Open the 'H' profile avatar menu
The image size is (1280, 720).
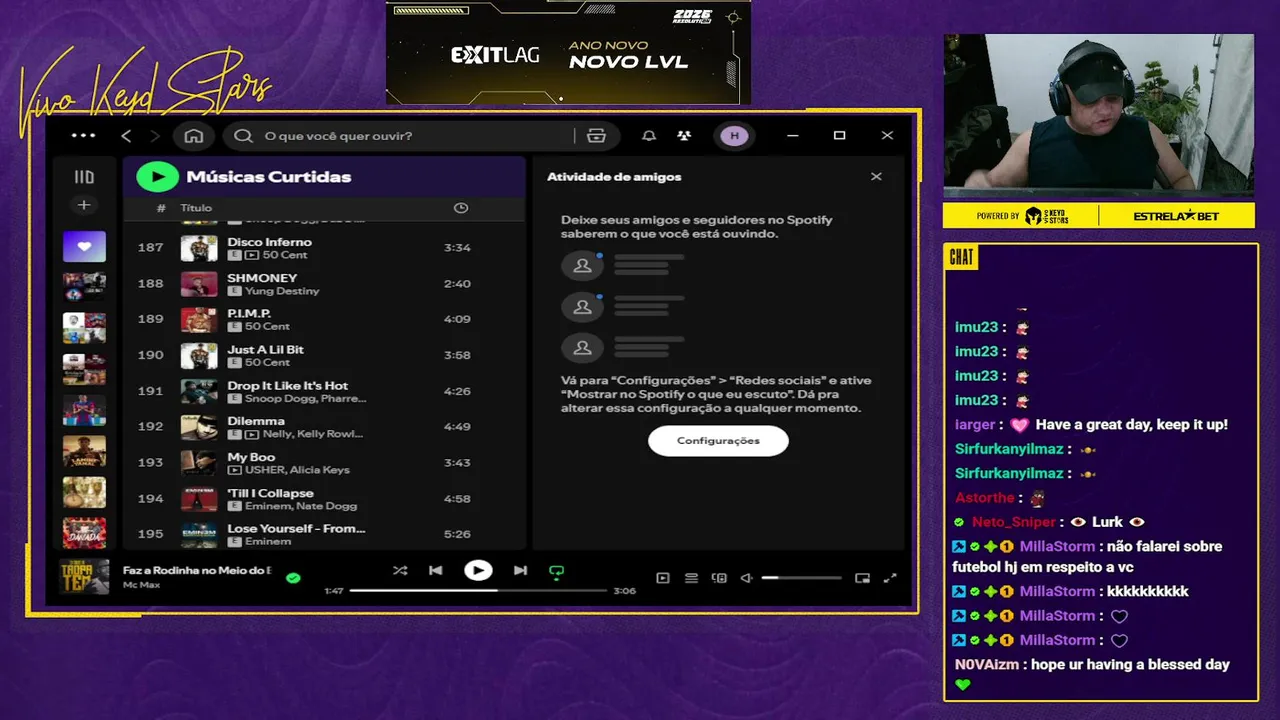[734, 136]
